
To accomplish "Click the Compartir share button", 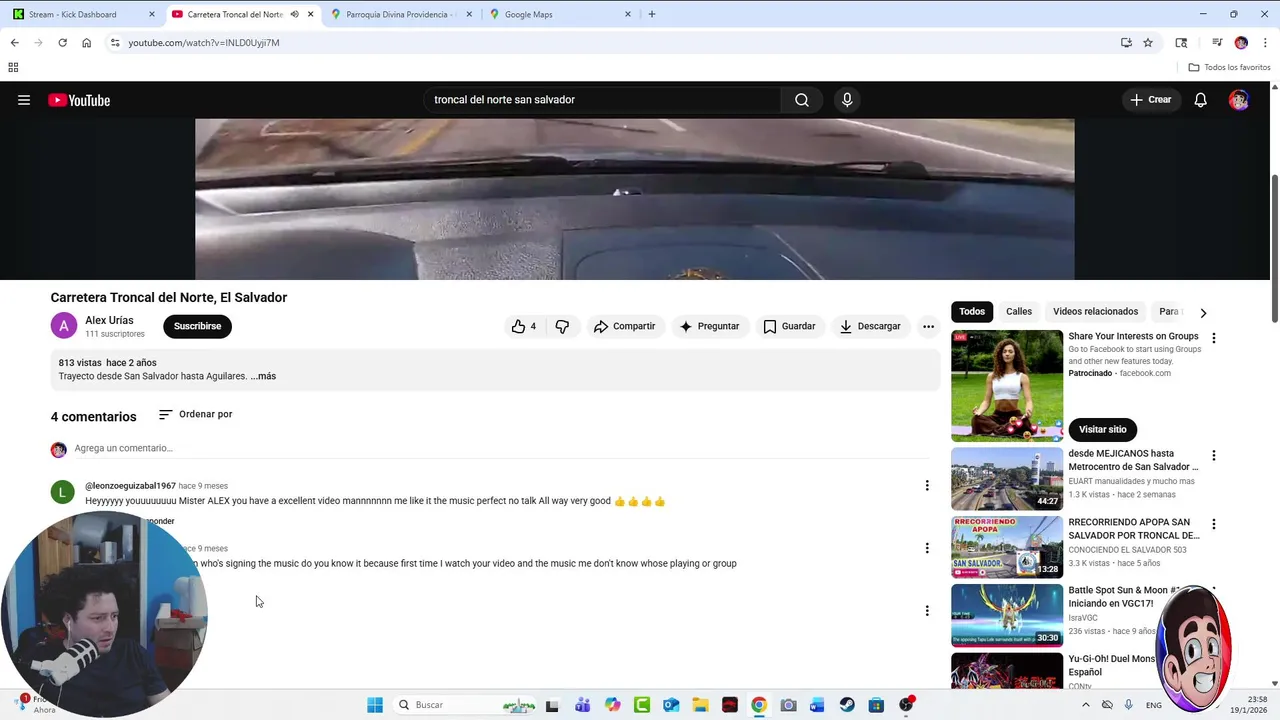I will tap(624, 326).
